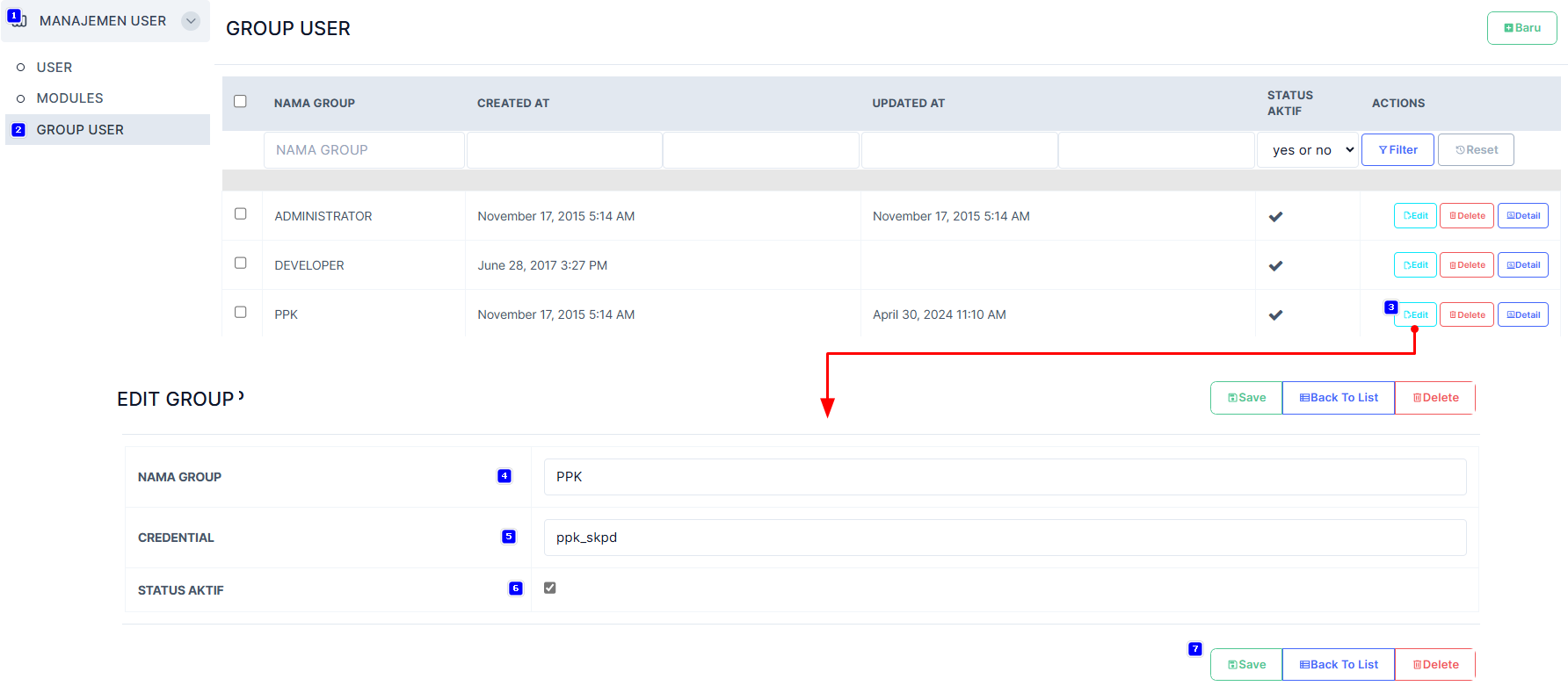1568x686 pixels.
Task: Open the USER menu item
Action: tap(54, 68)
